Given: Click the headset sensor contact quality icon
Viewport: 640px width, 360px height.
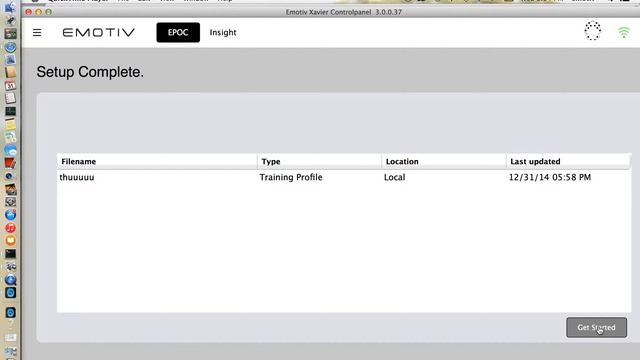Looking at the screenshot, I should [x=592, y=31].
